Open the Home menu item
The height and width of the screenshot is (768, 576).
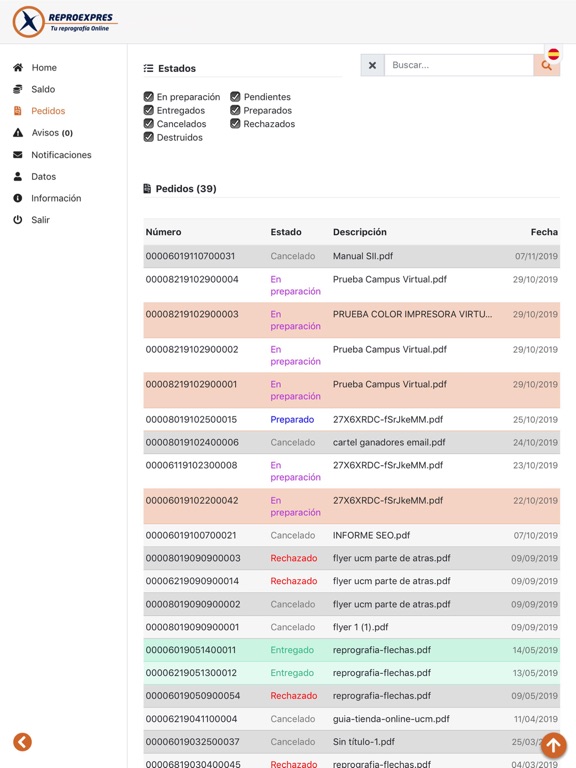point(44,68)
